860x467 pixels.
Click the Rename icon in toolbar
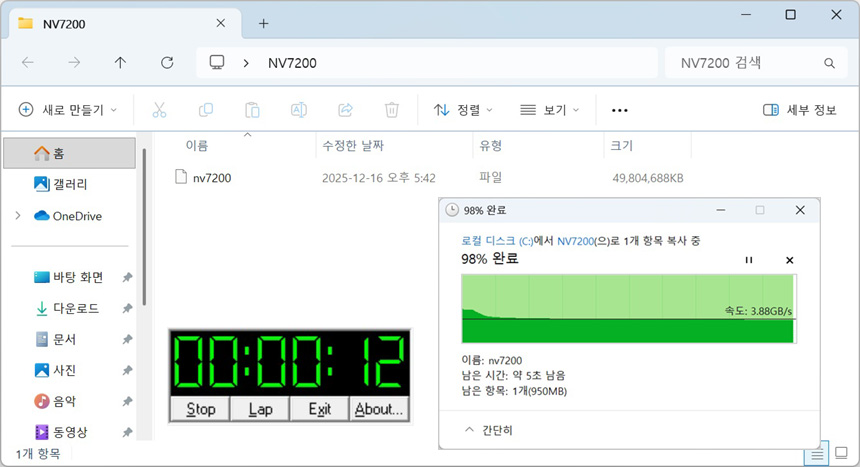pos(298,110)
